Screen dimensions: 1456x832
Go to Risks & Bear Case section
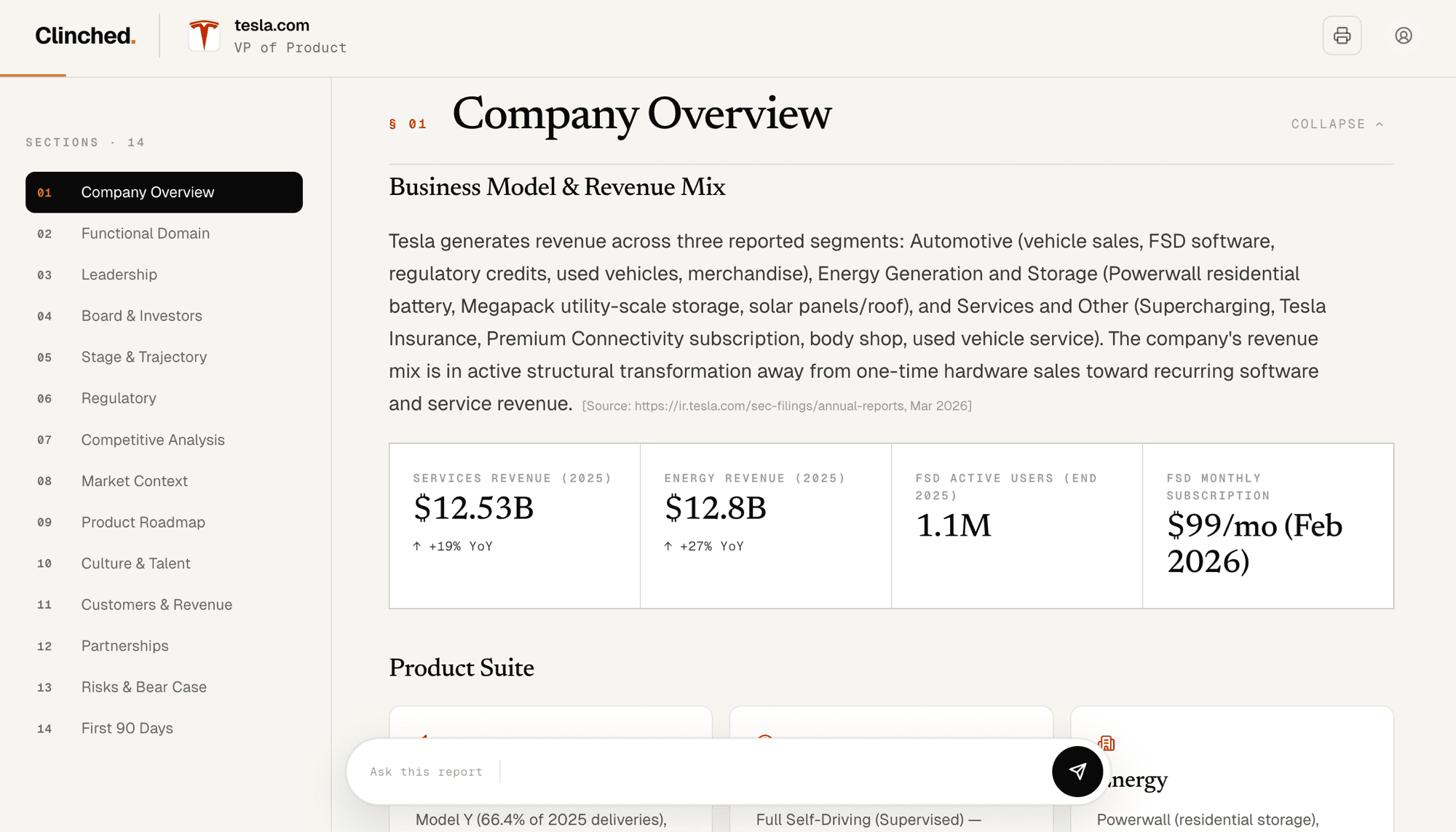[x=164, y=687]
